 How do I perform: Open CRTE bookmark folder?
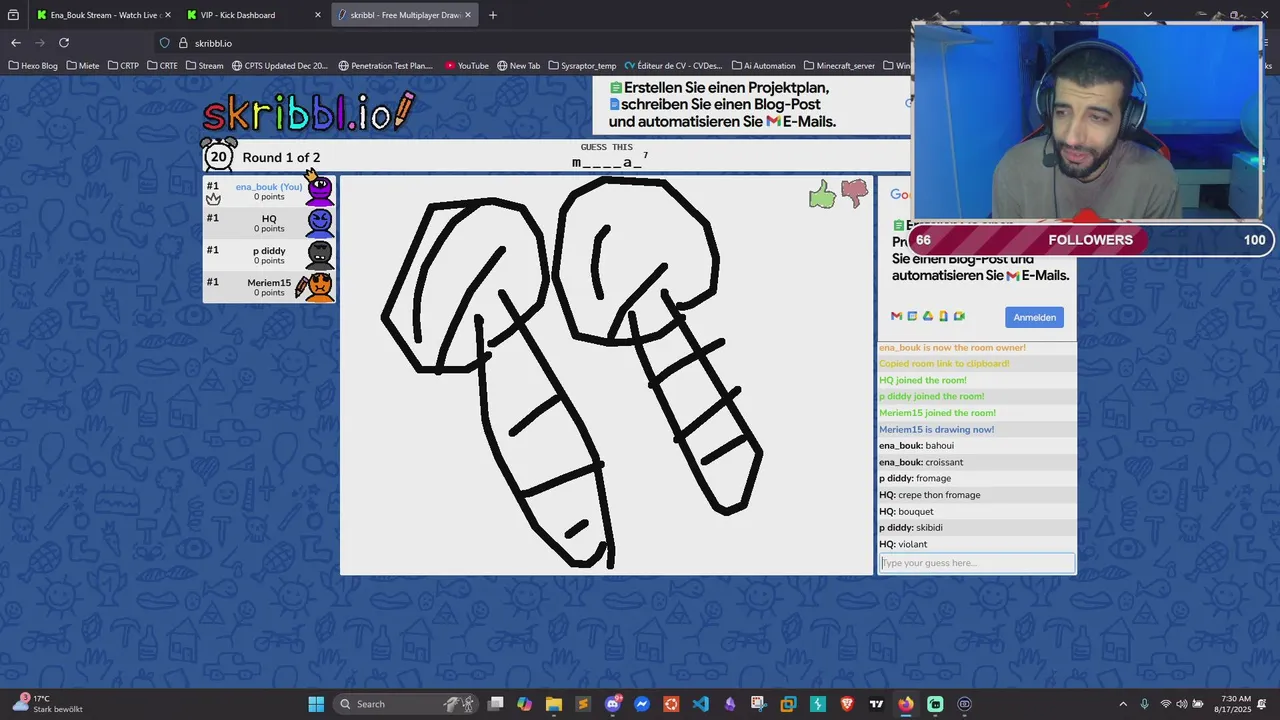(161, 66)
